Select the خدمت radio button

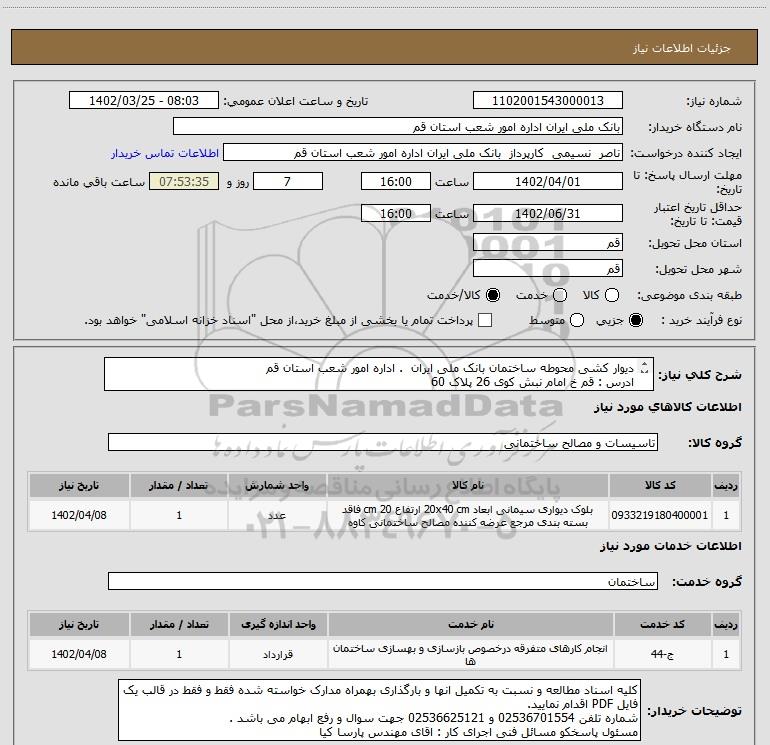point(560,295)
